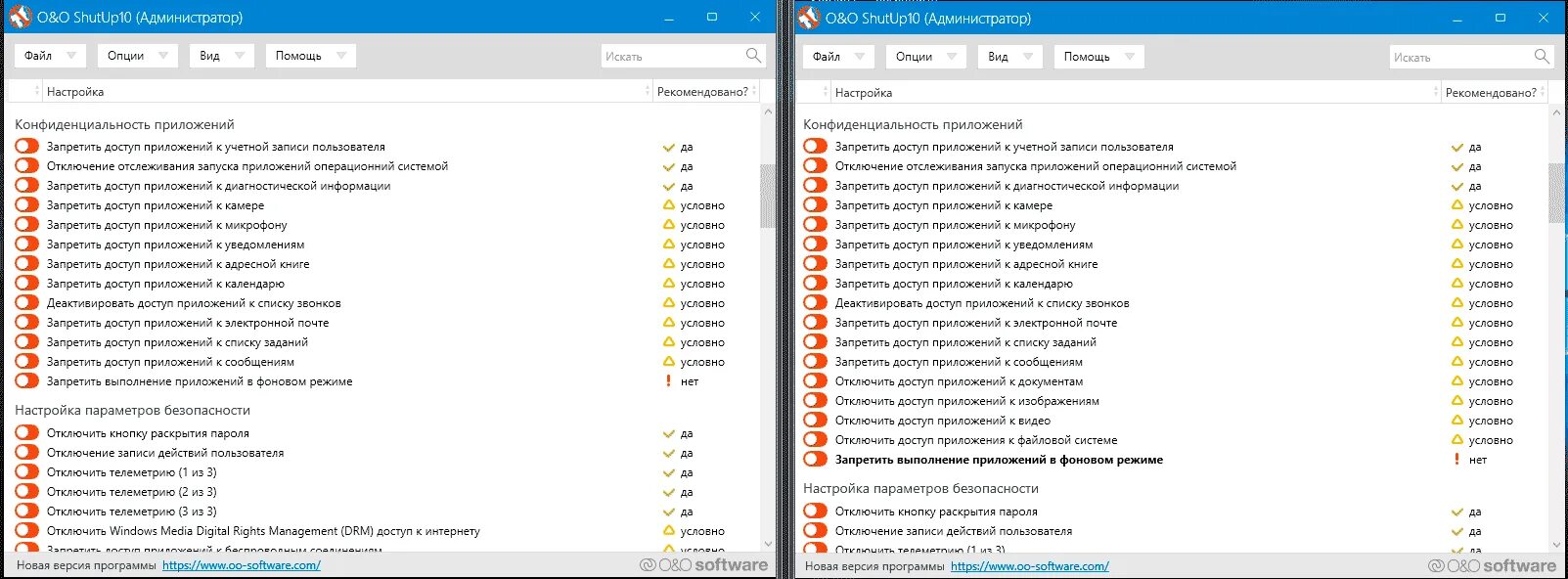Click the yellow triangle icon for DRM row in left window
This screenshot has height=579, width=1568.
point(669,531)
